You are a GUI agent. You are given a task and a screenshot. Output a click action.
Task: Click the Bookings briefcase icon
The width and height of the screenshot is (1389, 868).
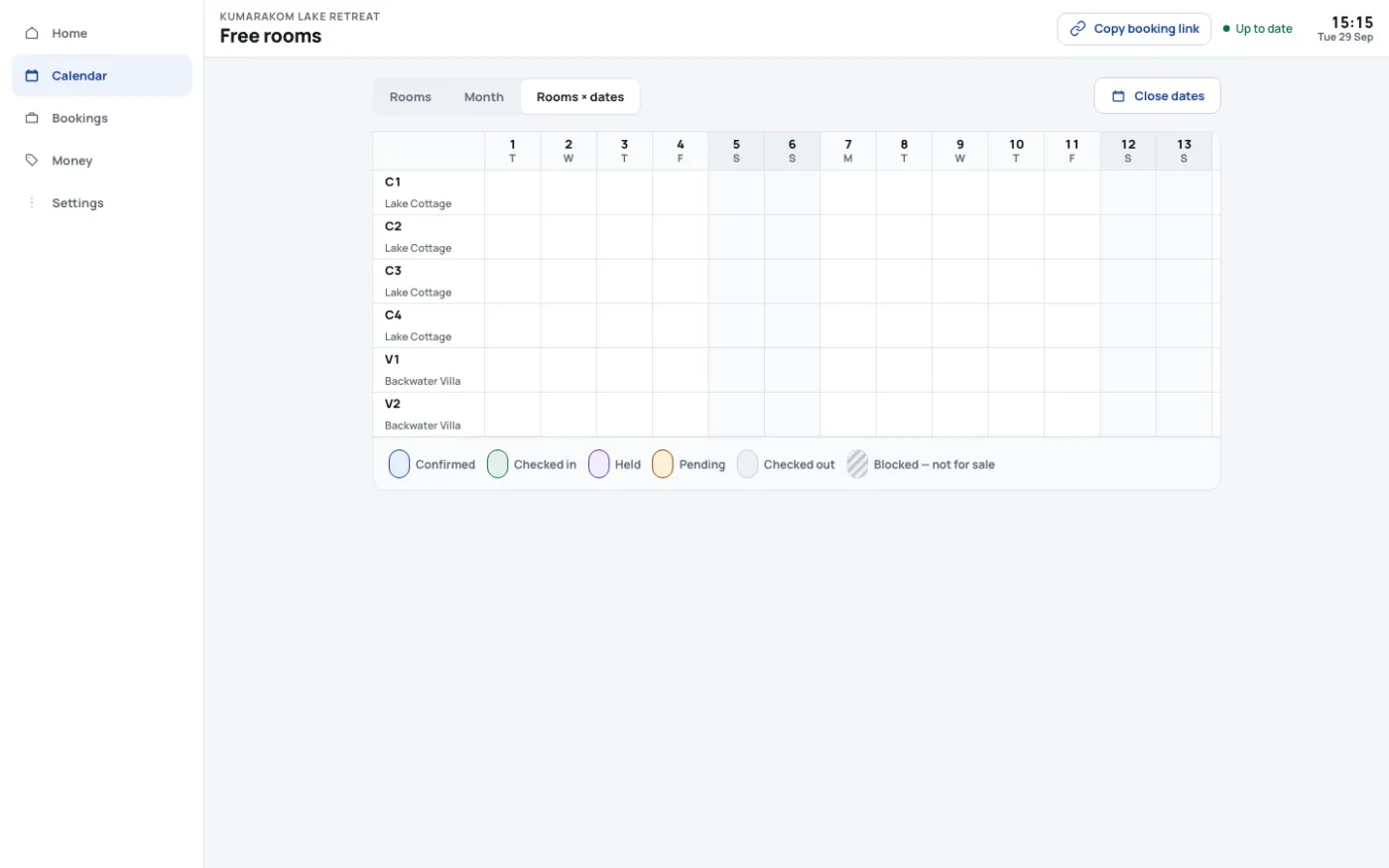pos(32,118)
